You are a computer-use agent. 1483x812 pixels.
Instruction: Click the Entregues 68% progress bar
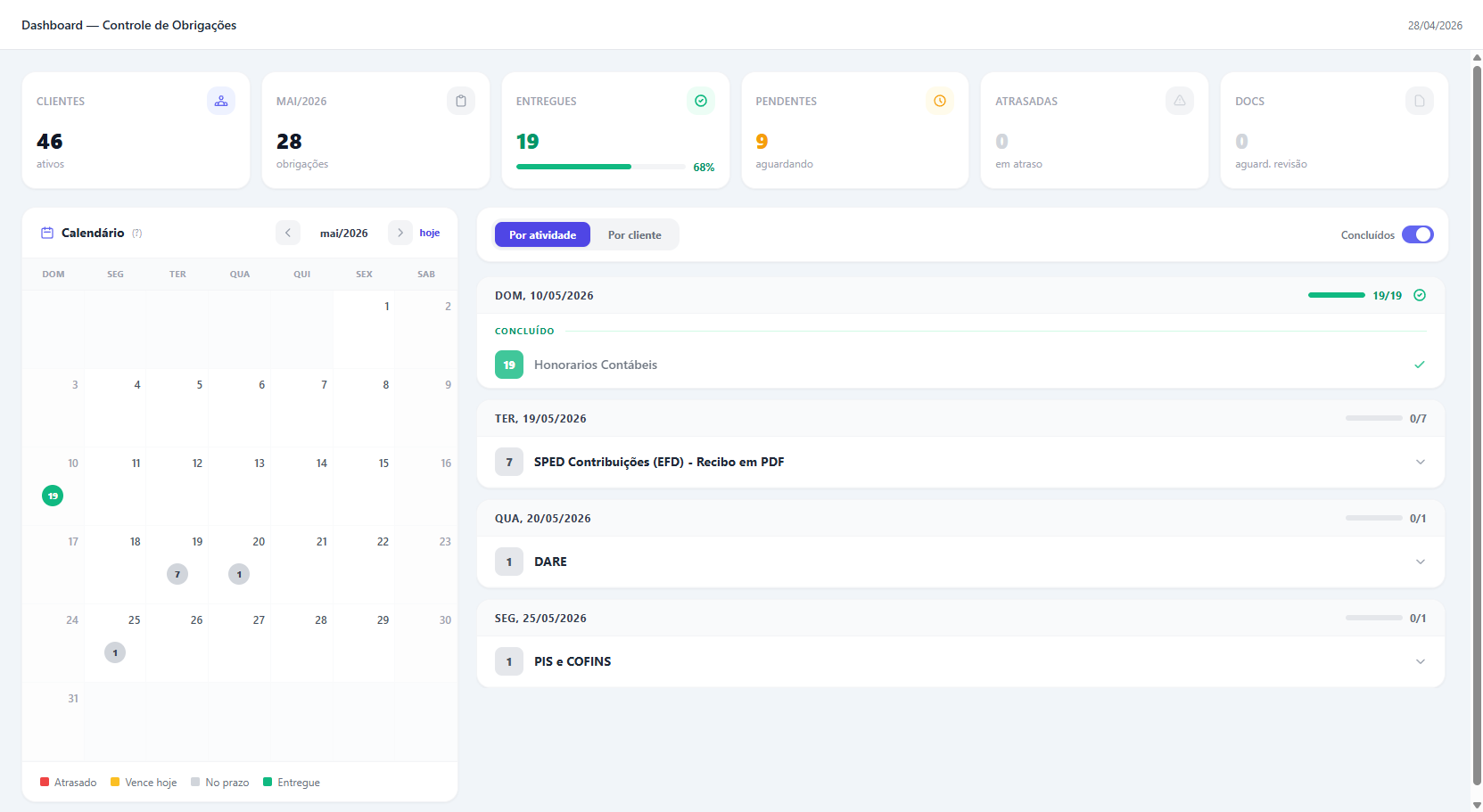(601, 167)
